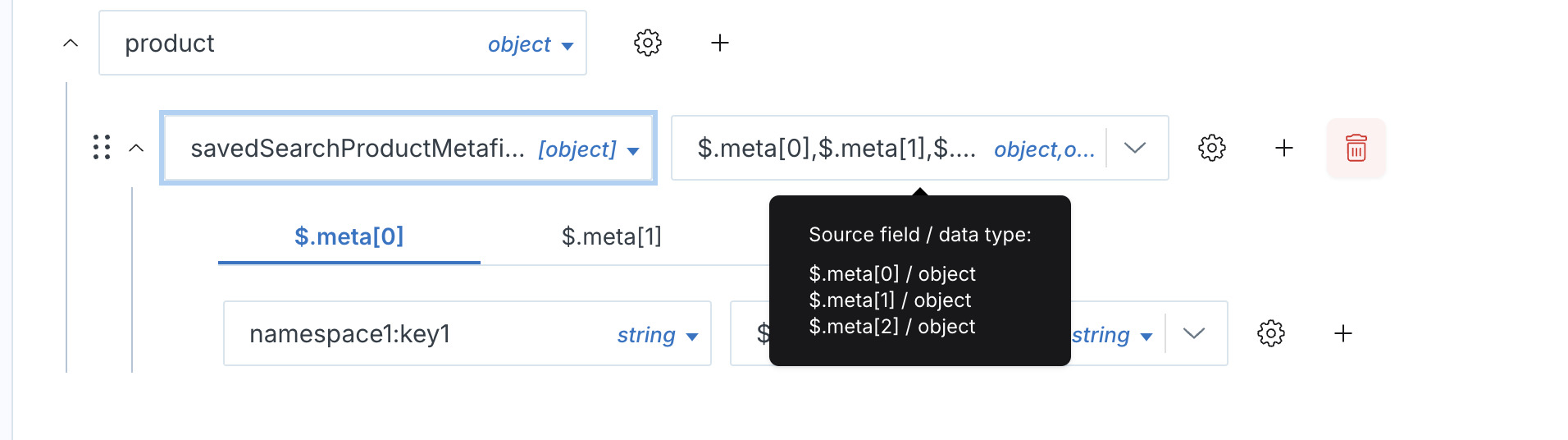
Task: Collapse the product object node
Action: (71, 43)
